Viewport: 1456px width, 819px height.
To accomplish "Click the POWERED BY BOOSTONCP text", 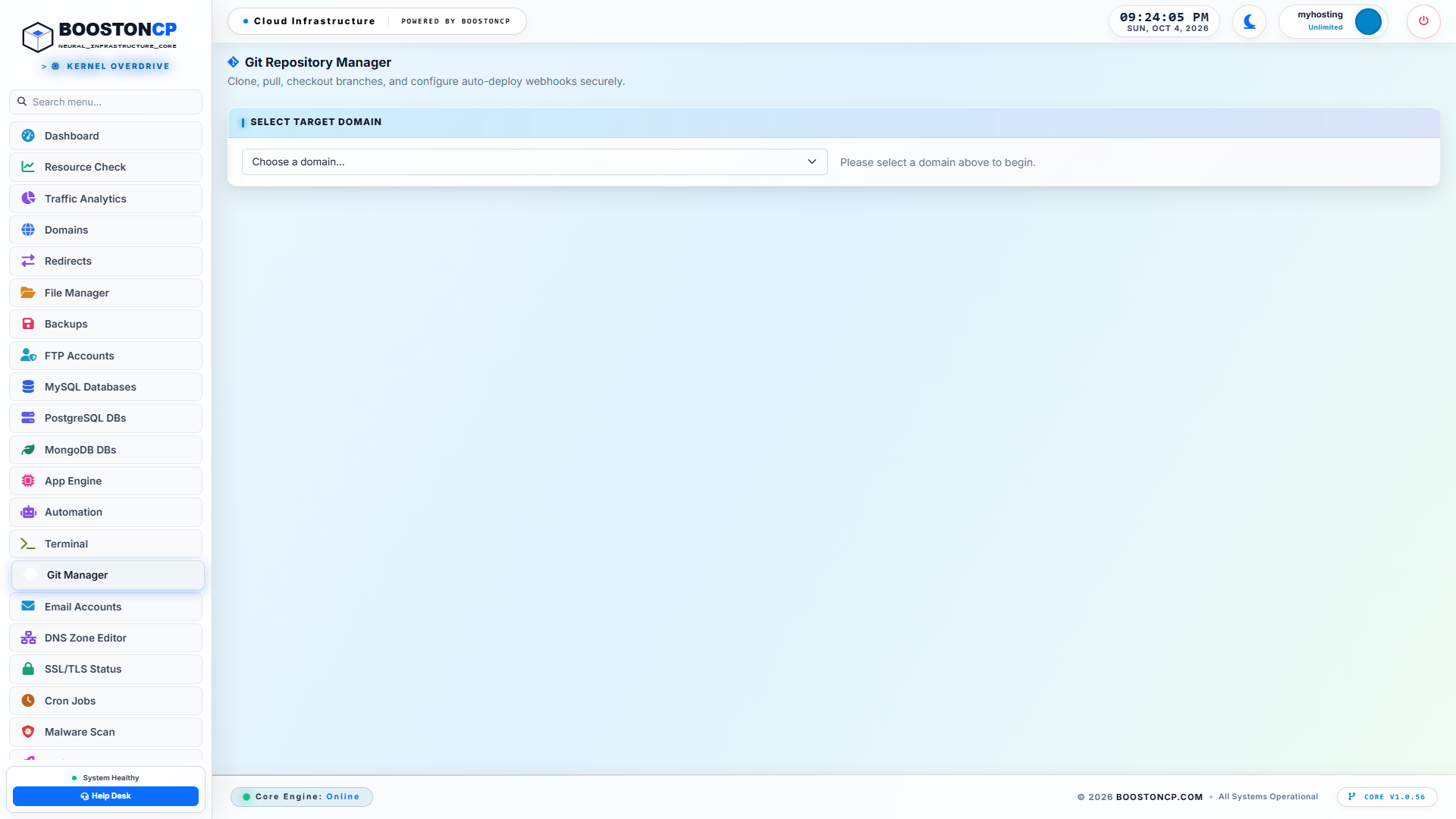I will pos(456,21).
